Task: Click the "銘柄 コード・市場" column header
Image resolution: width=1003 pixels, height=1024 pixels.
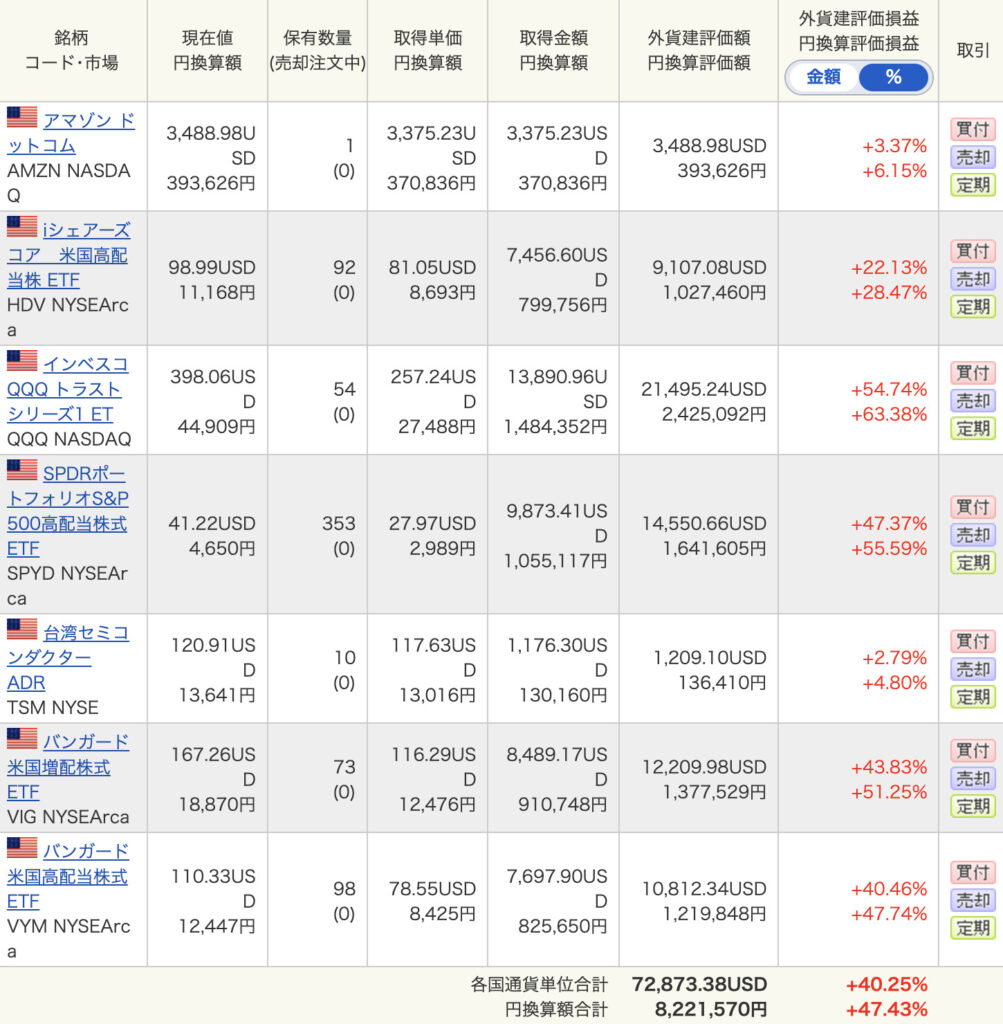Action: point(71,50)
